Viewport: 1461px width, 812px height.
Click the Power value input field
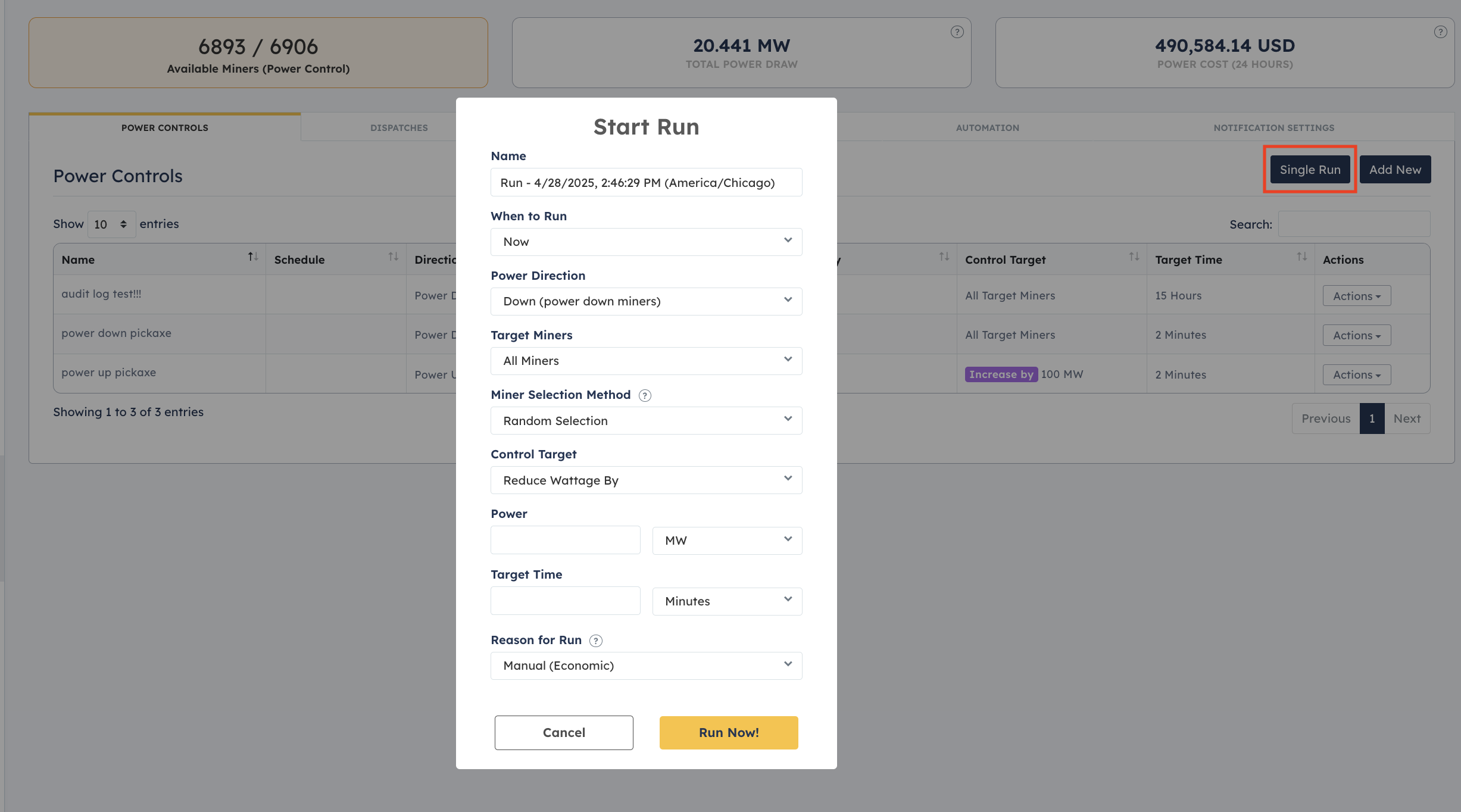tap(565, 540)
